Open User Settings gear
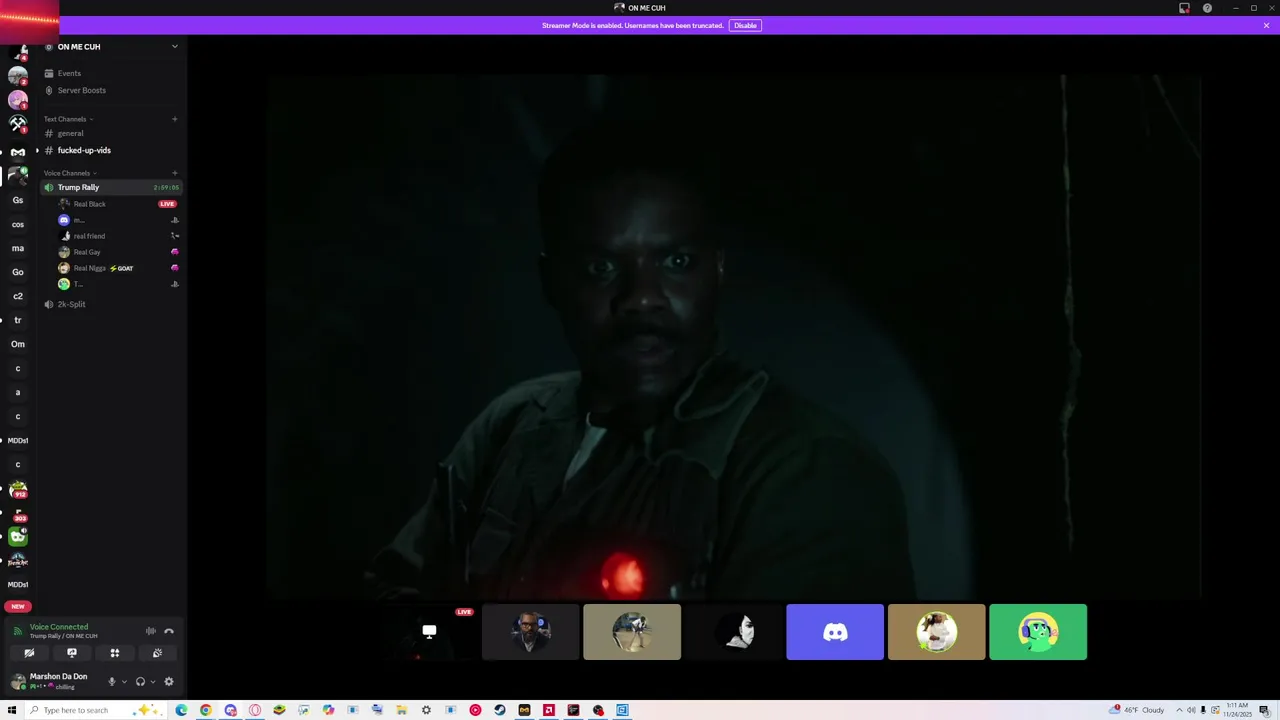Image resolution: width=1280 pixels, height=720 pixels. (169, 682)
